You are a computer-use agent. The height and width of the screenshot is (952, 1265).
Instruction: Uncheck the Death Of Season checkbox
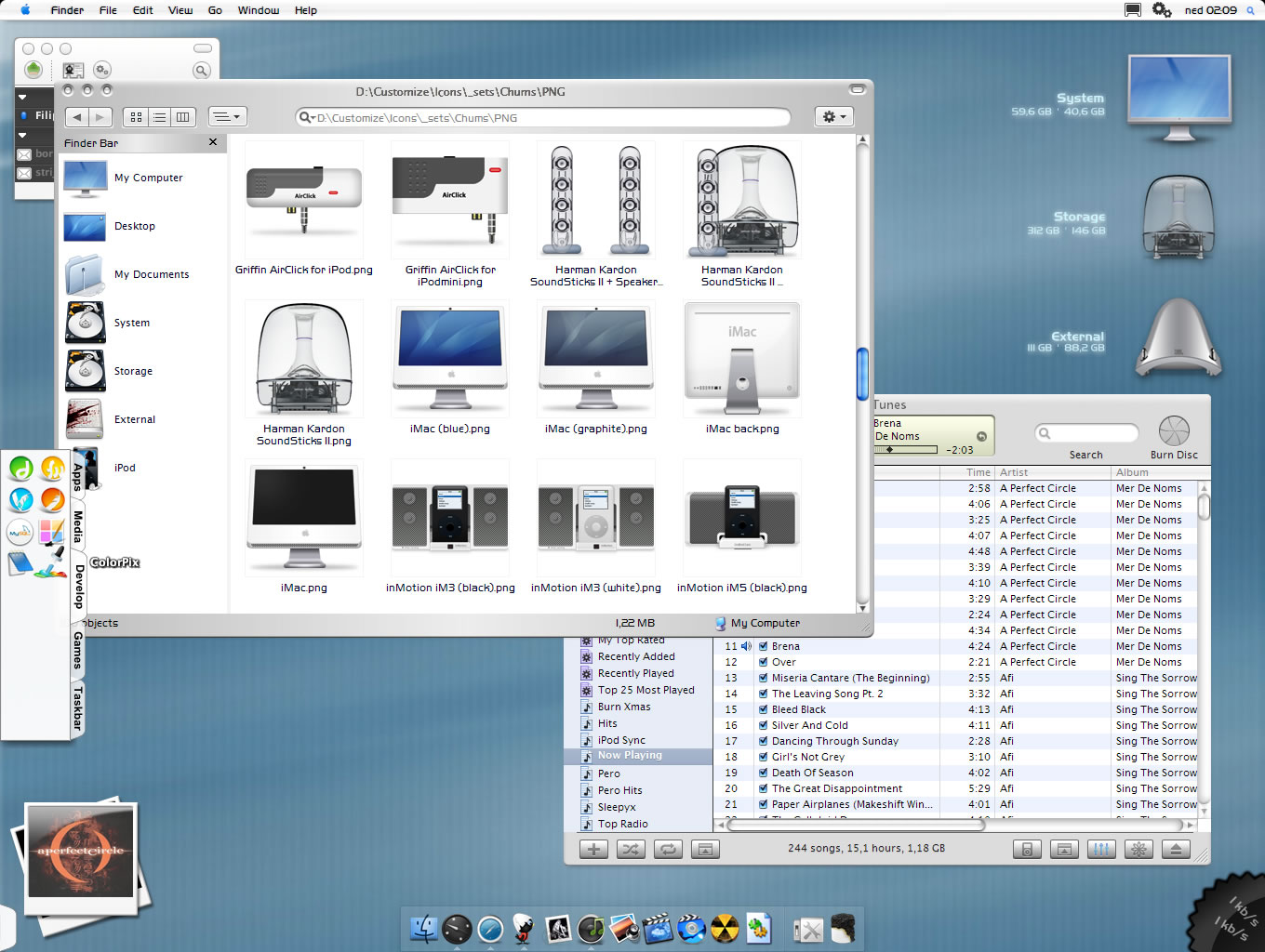(763, 773)
